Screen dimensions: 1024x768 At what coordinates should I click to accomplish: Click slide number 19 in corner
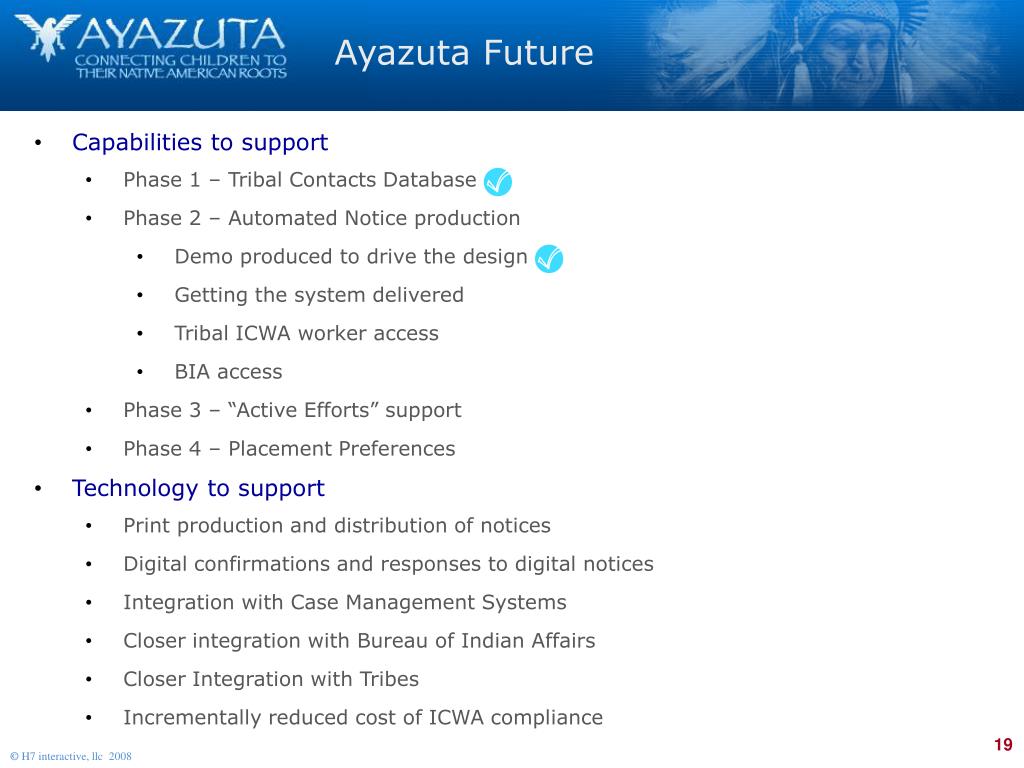click(1003, 745)
